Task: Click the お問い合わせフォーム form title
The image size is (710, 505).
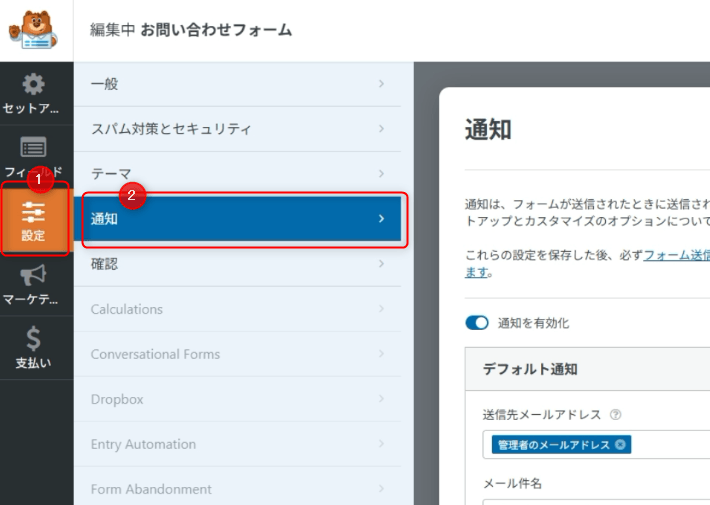Action: (x=216, y=30)
